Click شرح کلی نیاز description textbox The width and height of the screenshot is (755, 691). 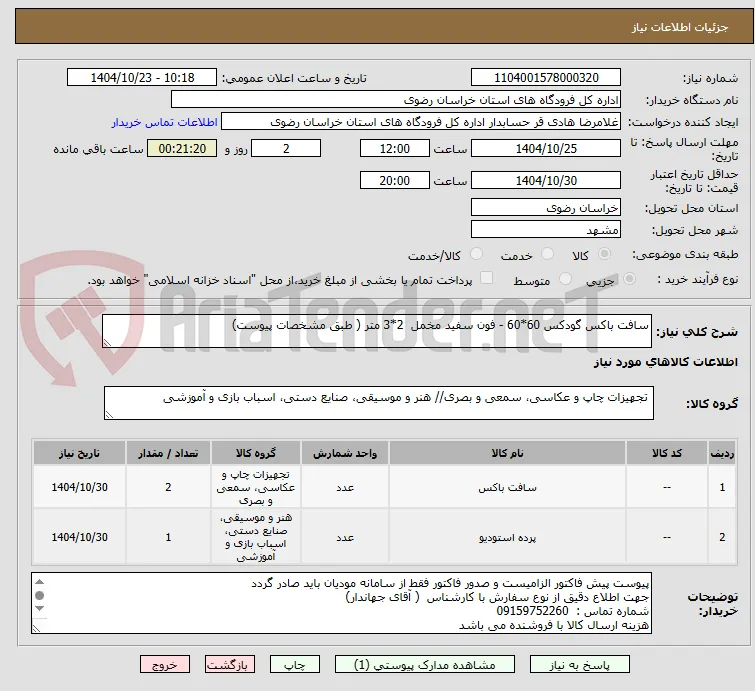click(377, 331)
